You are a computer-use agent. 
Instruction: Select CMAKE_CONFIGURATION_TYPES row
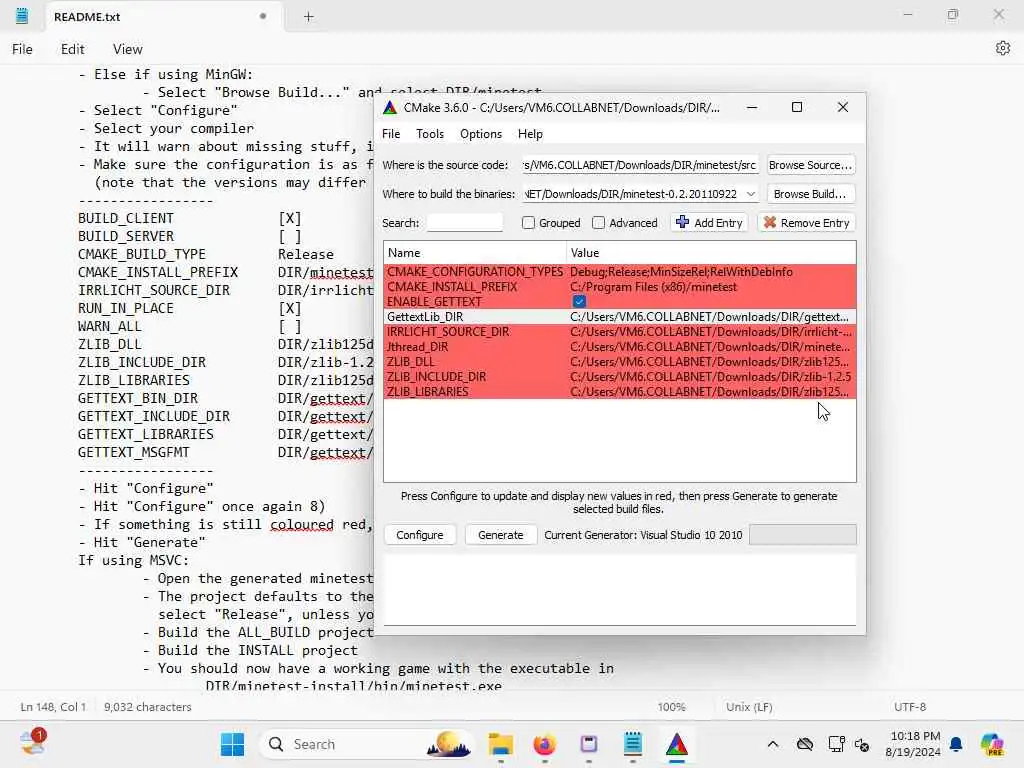(619, 272)
